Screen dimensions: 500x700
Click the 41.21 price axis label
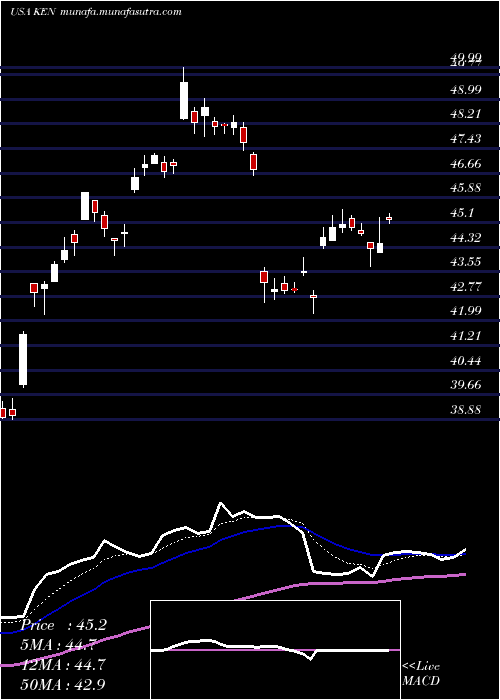click(467, 336)
